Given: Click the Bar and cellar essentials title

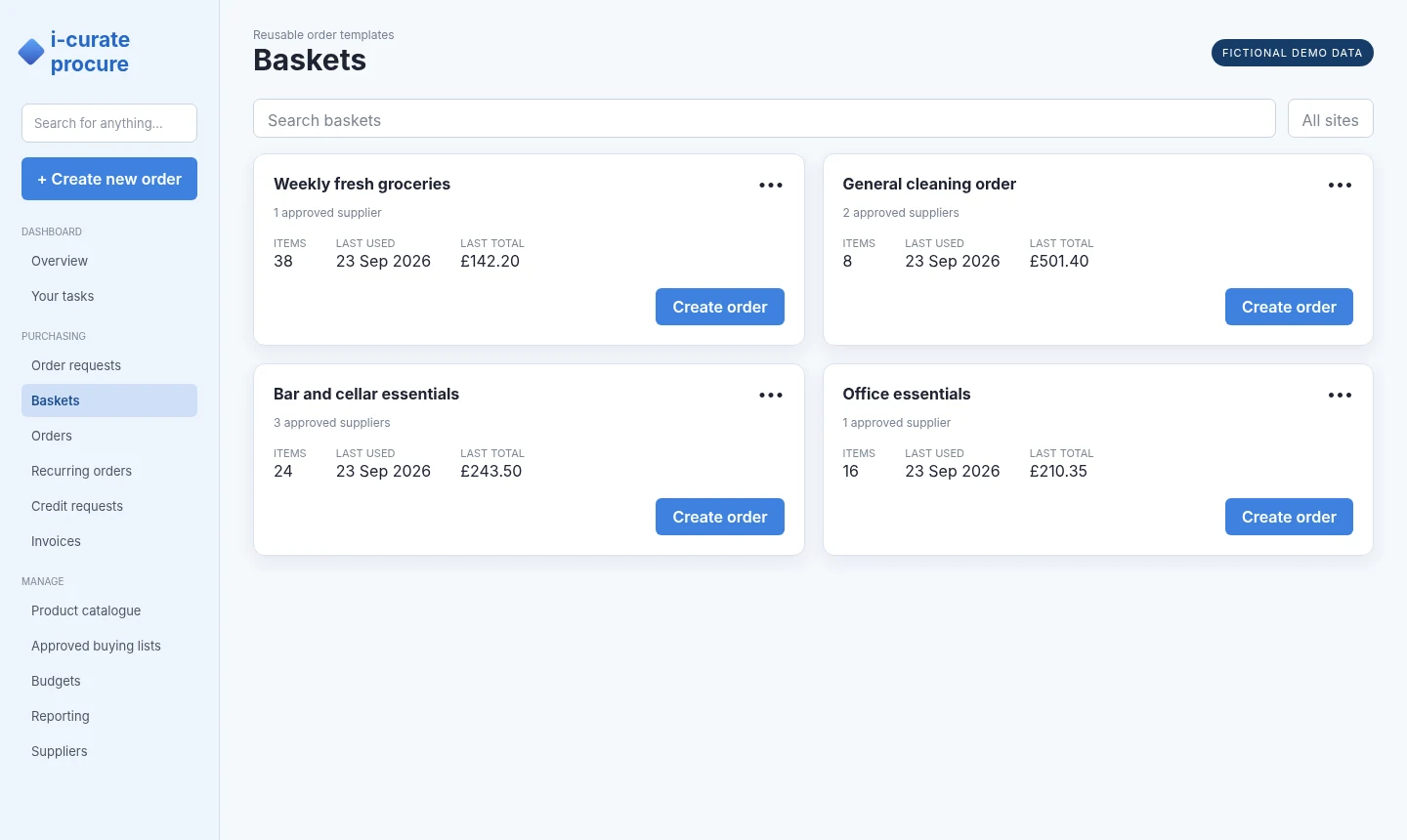Looking at the screenshot, I should [x=366, y=394].
